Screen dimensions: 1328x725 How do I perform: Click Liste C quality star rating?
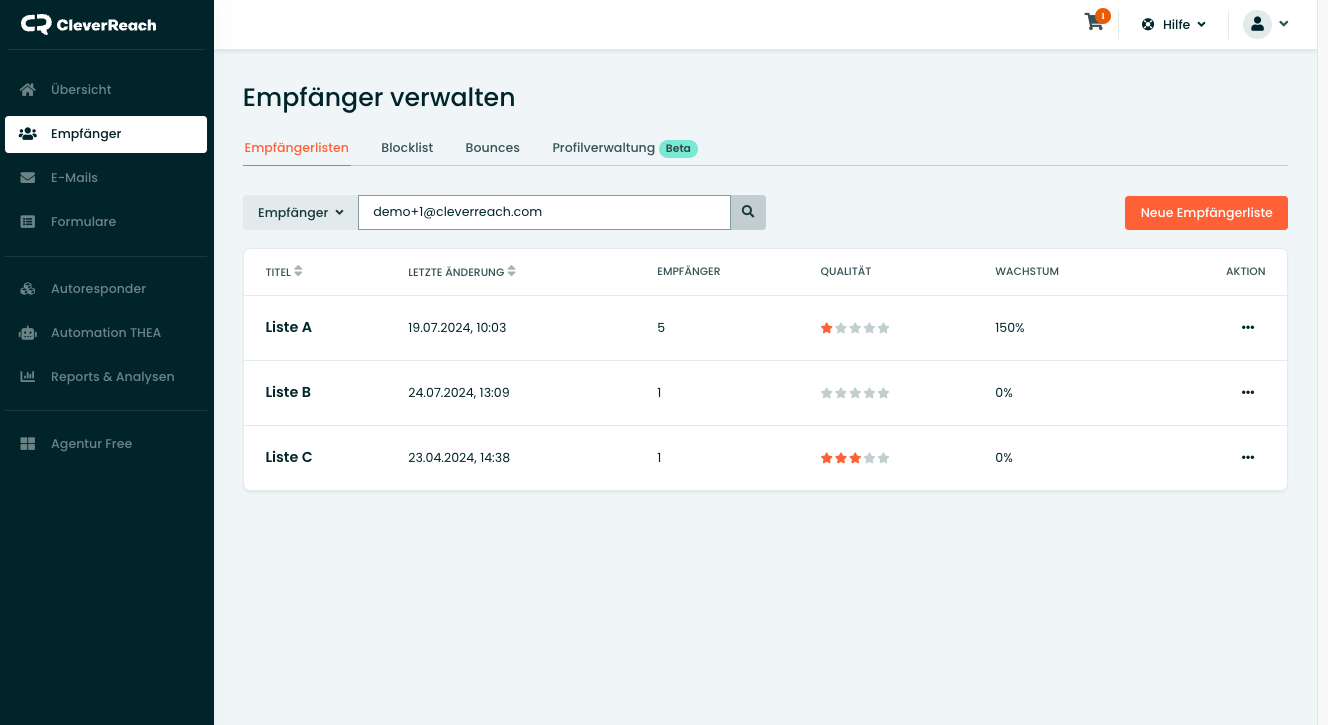pos(855,458)
